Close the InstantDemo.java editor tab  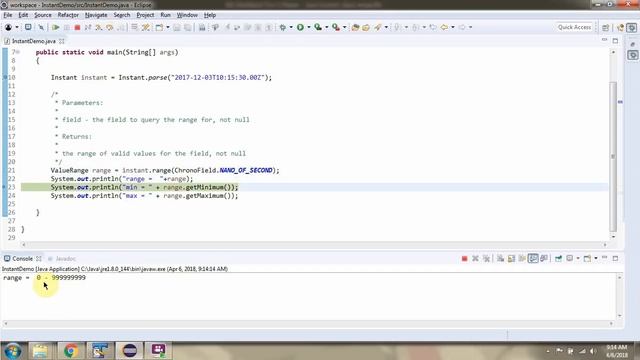[x=62, y=41]
